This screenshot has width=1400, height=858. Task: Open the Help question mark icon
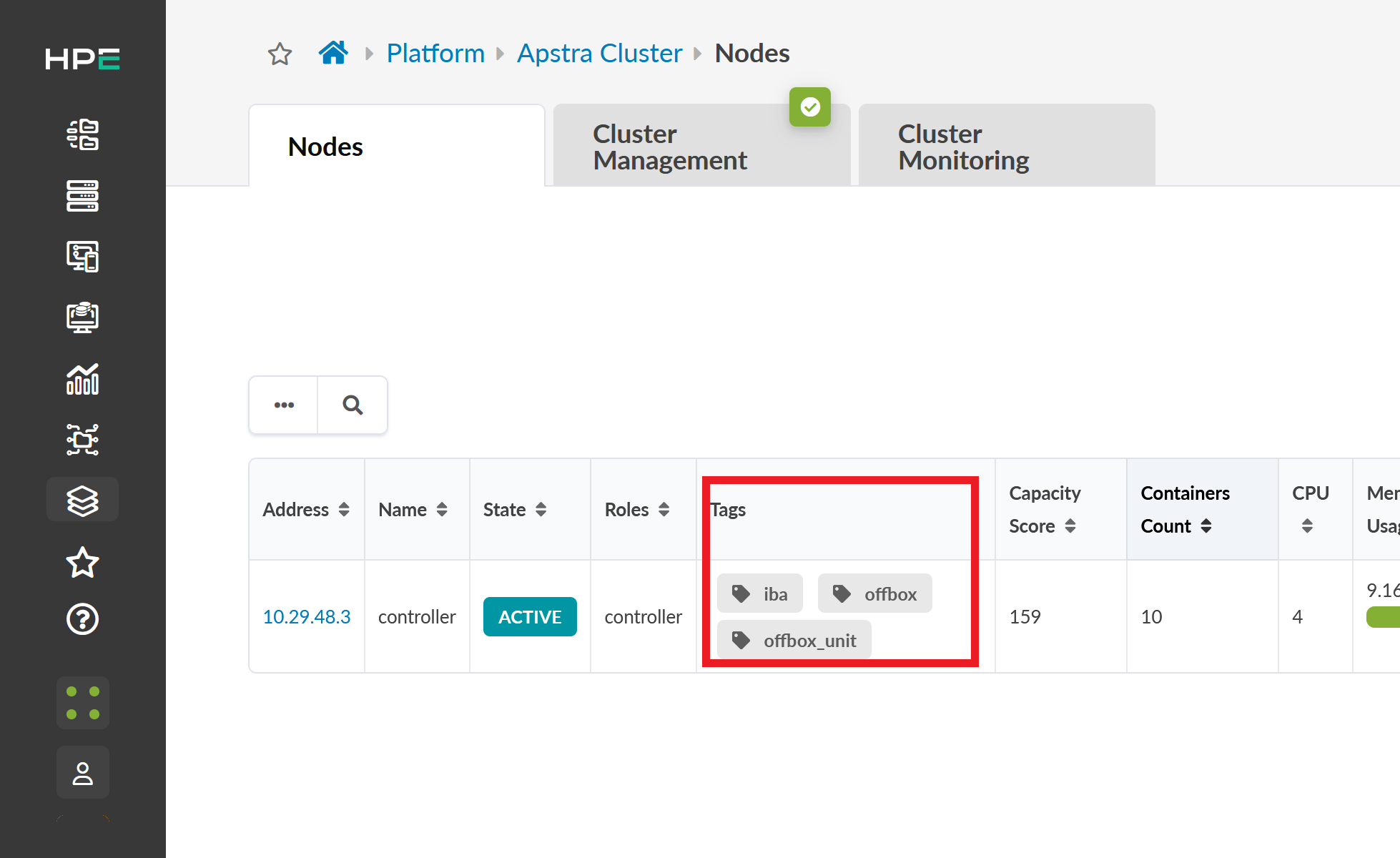(x=82, y=619)
